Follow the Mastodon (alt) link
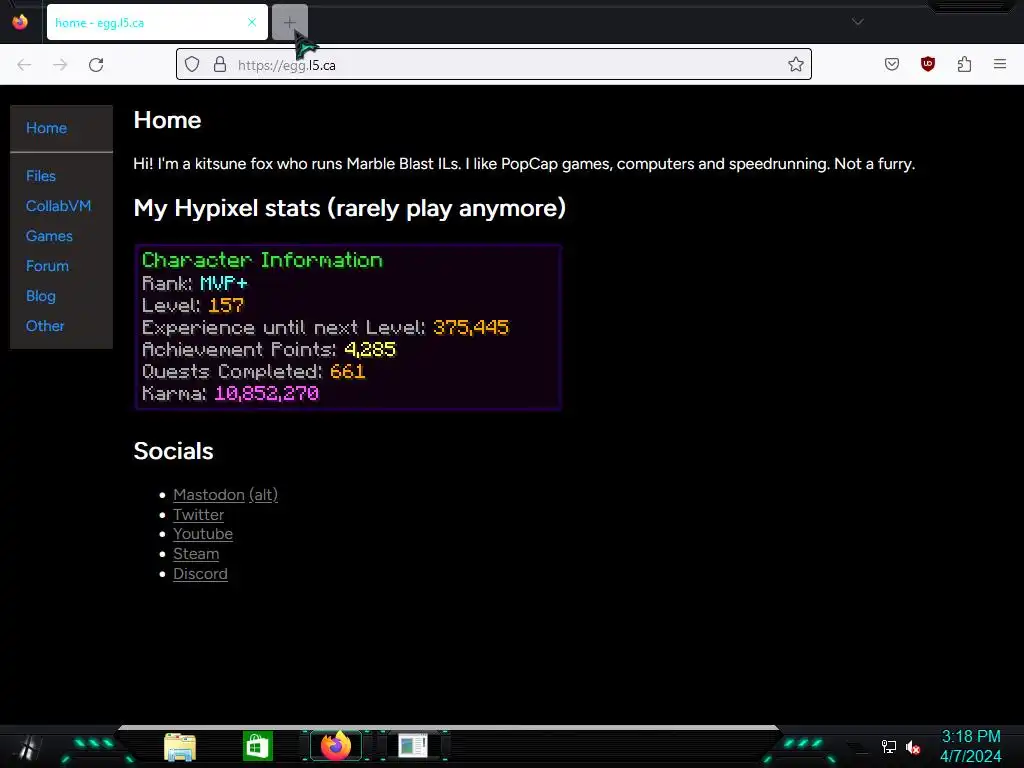Screen dimensions: 1024x768 pos(263,495)
